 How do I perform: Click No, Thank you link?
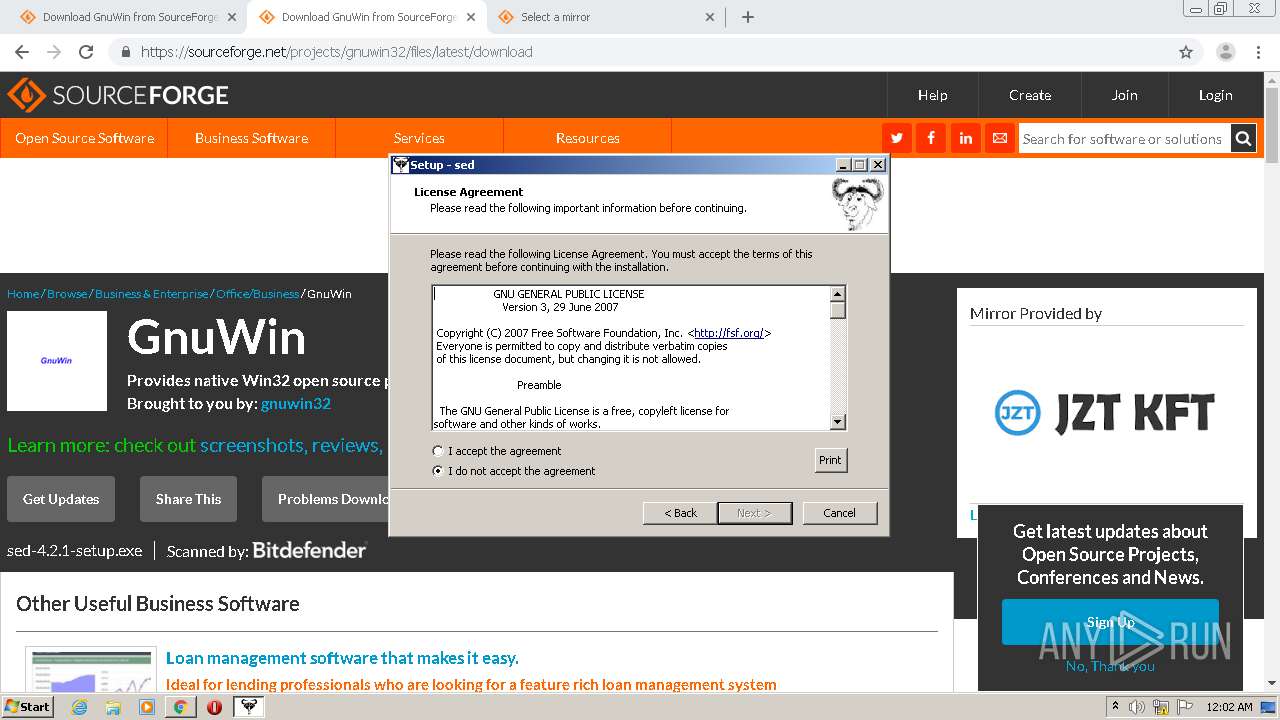click(x=1110, y=666)
